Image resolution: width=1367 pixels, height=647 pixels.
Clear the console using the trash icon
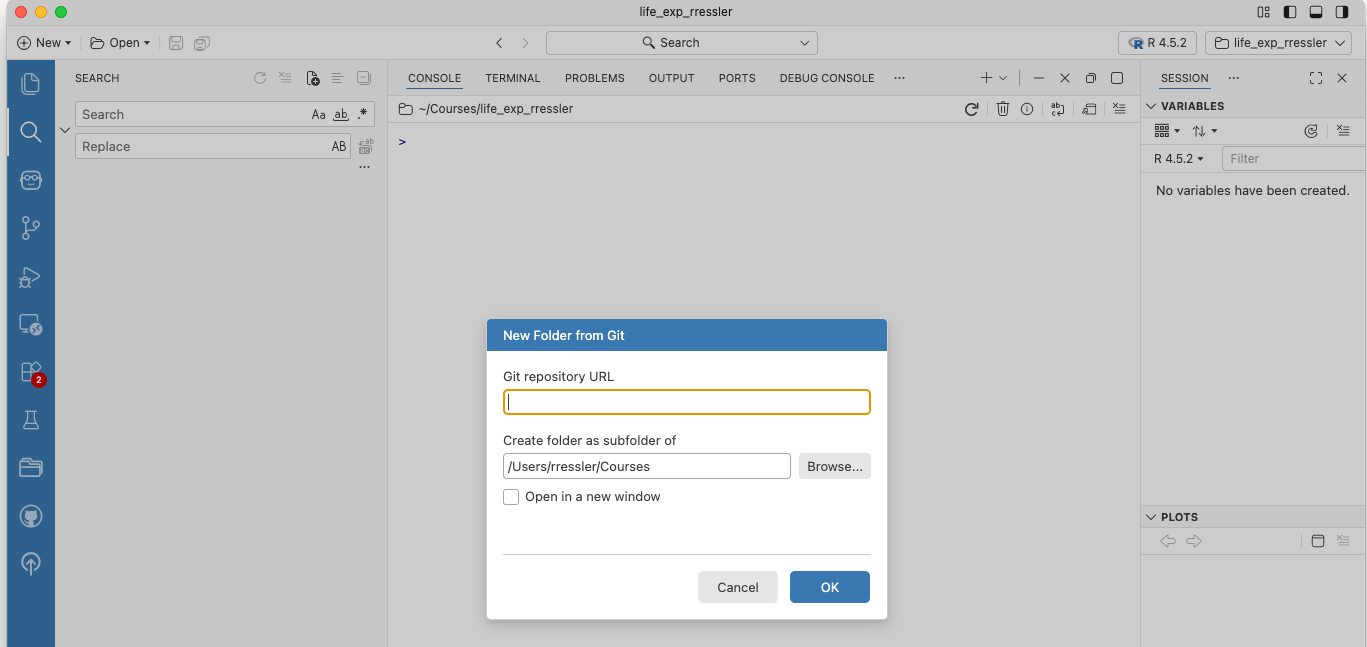tap(1003, 109)
